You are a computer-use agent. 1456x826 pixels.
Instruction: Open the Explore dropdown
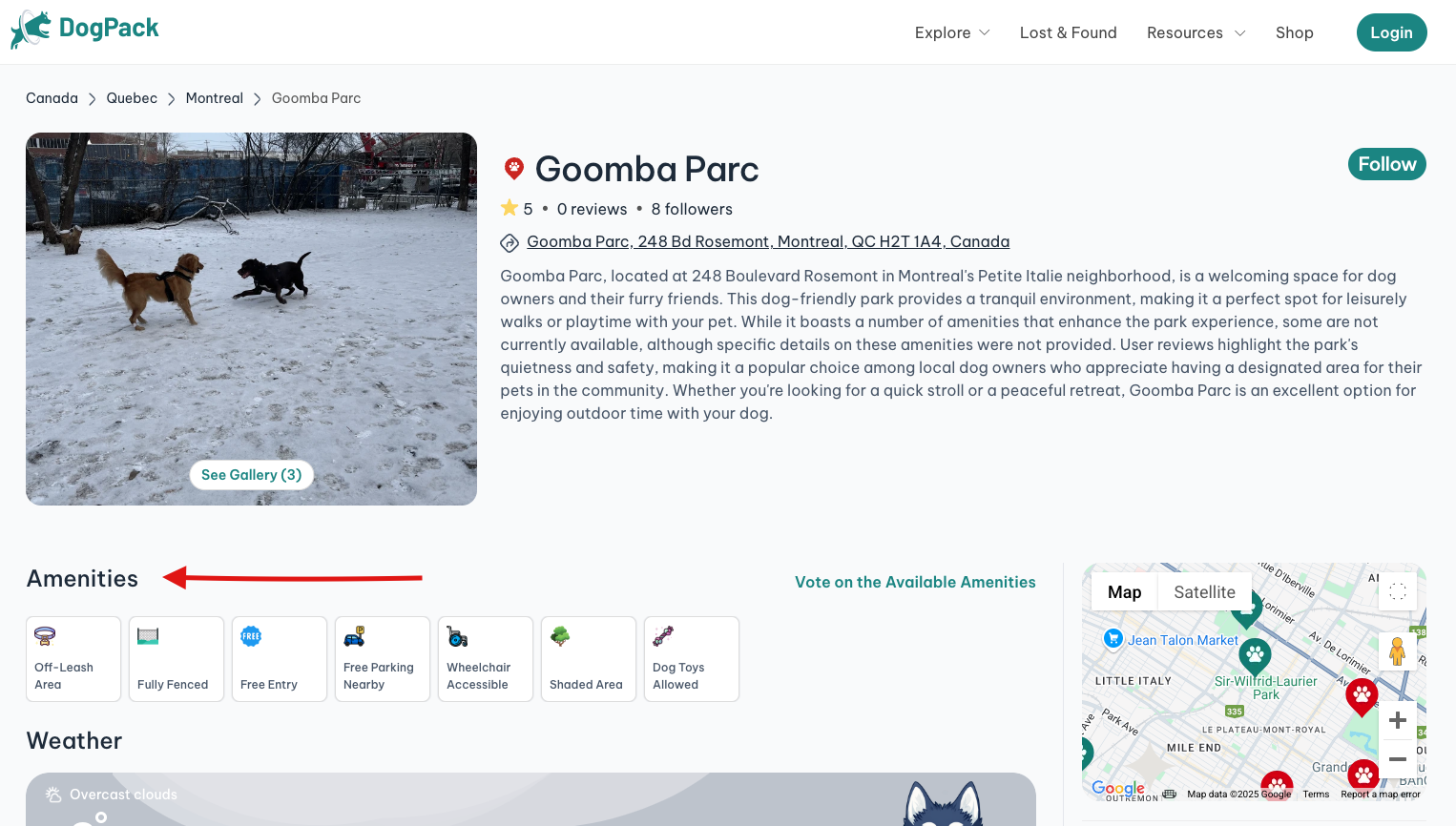click(x=951, y=32)
